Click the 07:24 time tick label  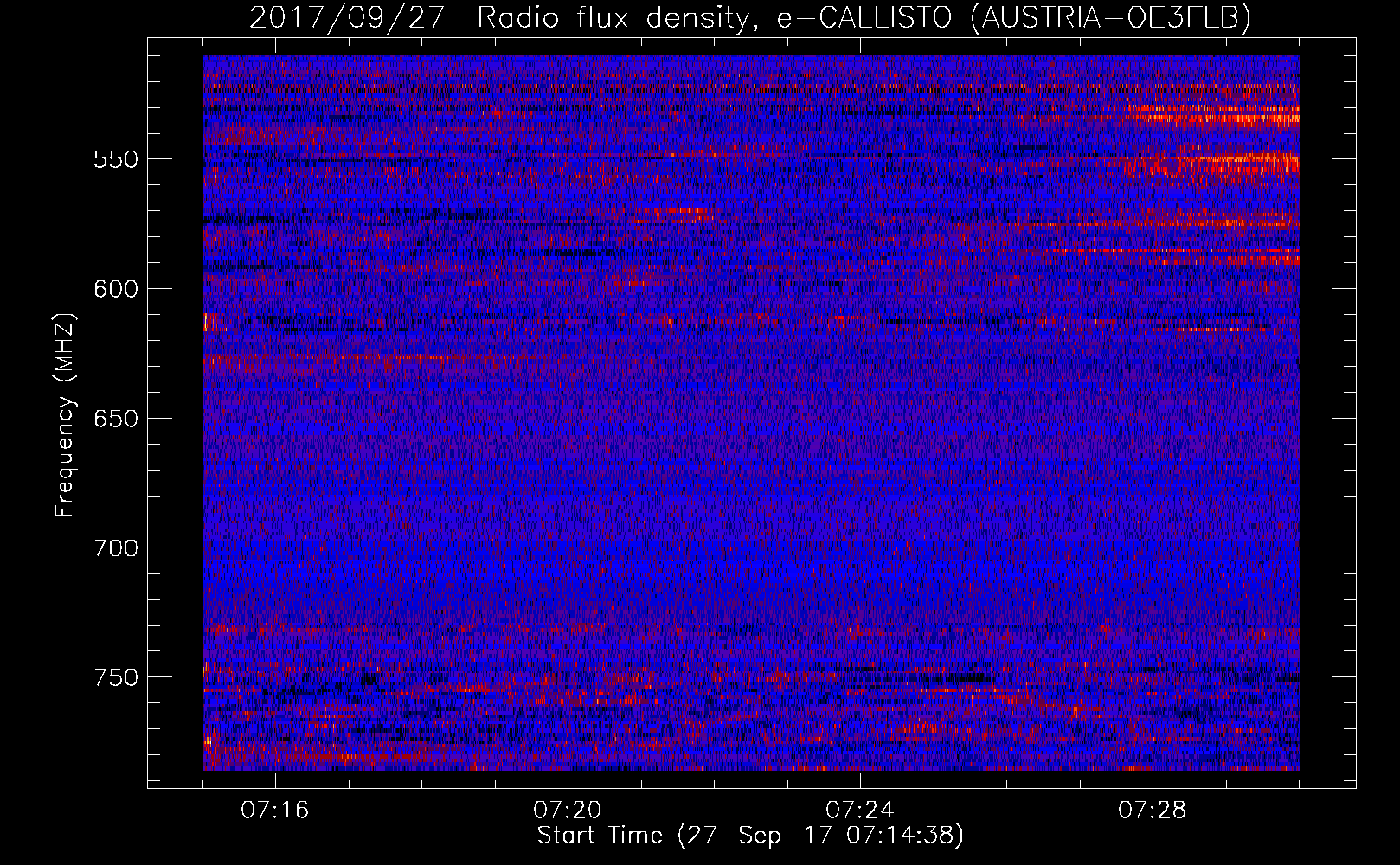click(x=860, y=810)
